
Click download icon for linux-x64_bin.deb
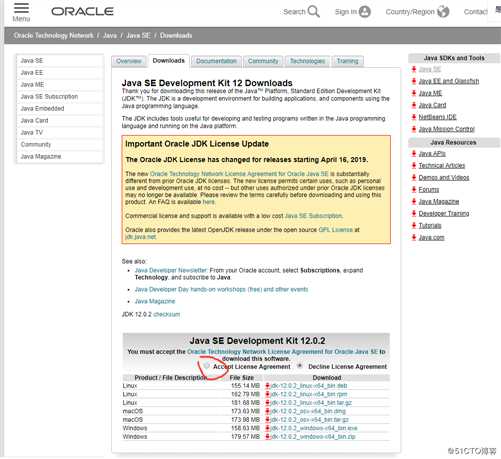(267, 386)
